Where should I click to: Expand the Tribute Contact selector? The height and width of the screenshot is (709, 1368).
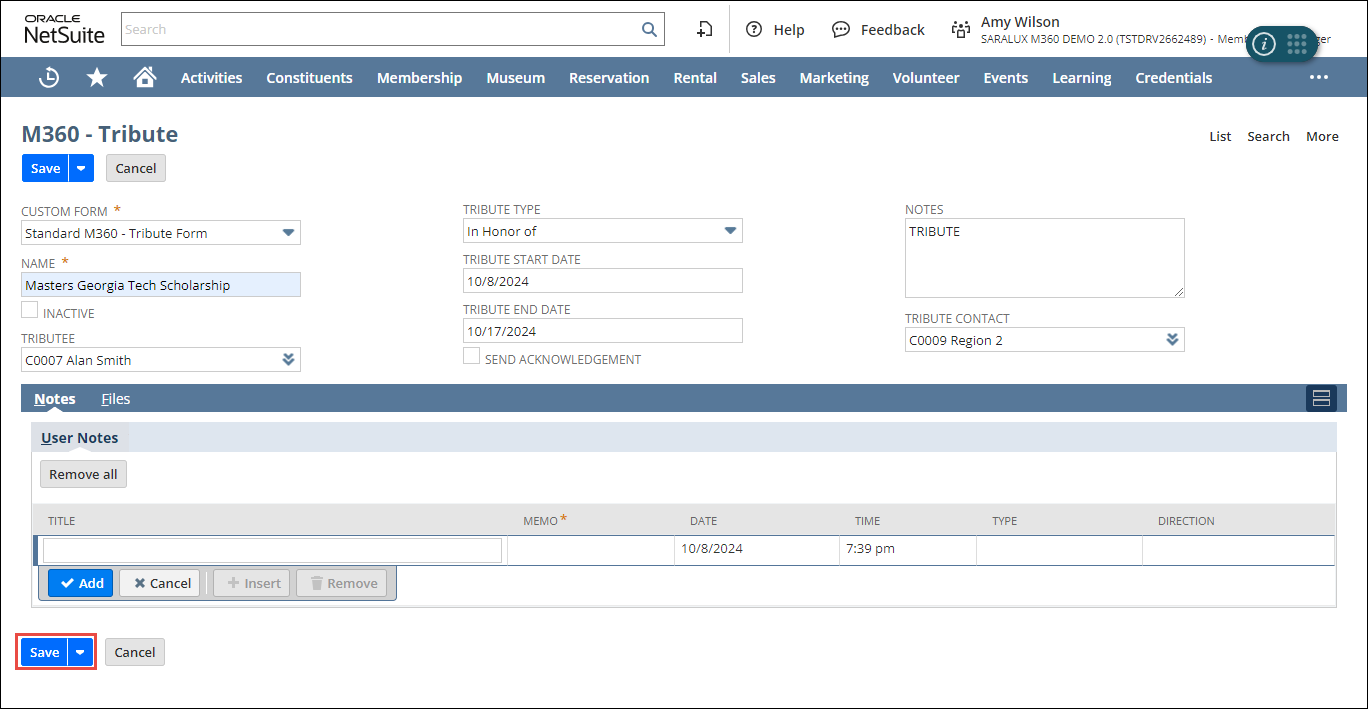[1172, 340]
